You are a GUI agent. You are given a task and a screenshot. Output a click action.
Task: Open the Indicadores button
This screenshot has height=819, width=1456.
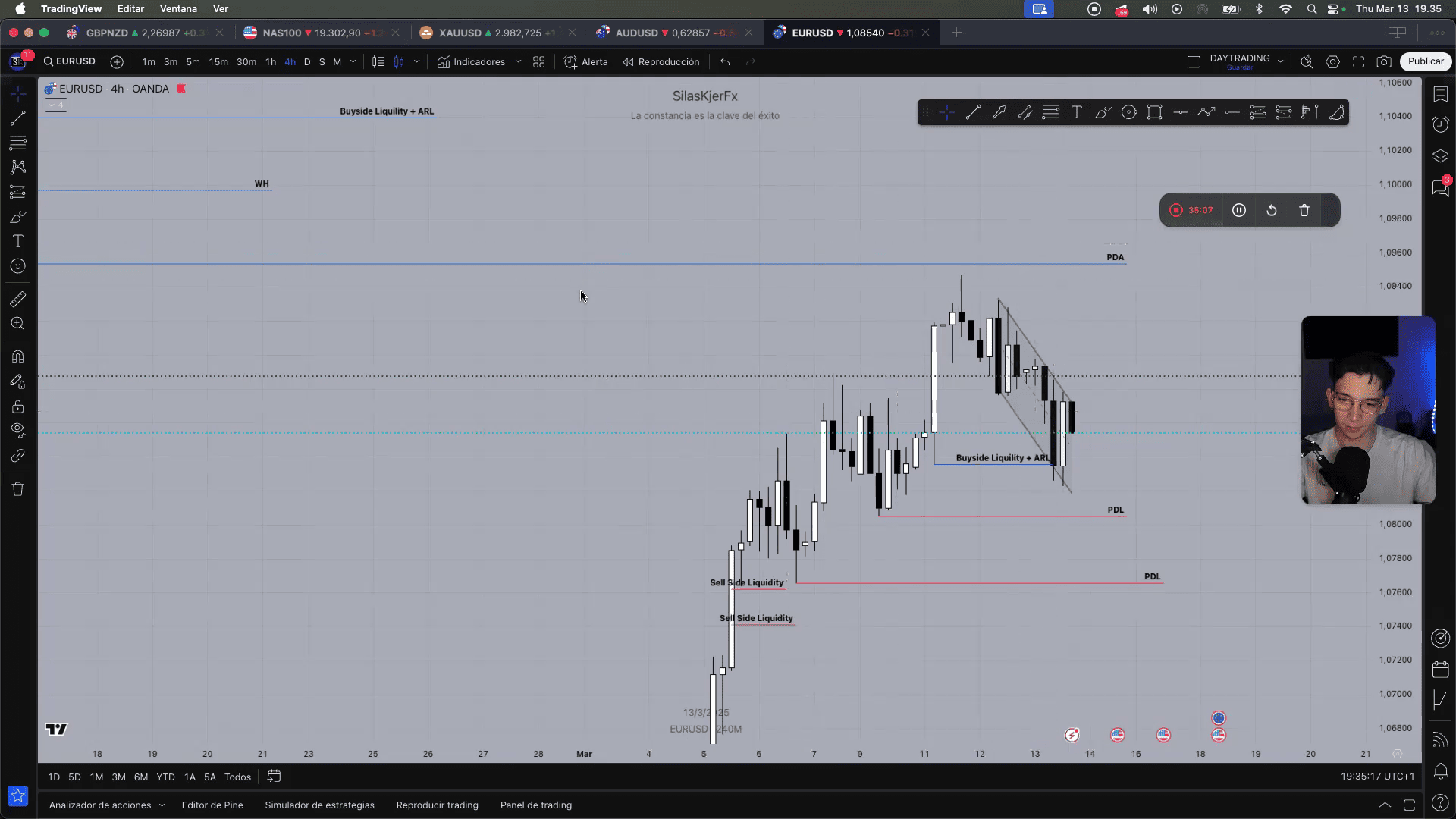[x=472, y=62]
